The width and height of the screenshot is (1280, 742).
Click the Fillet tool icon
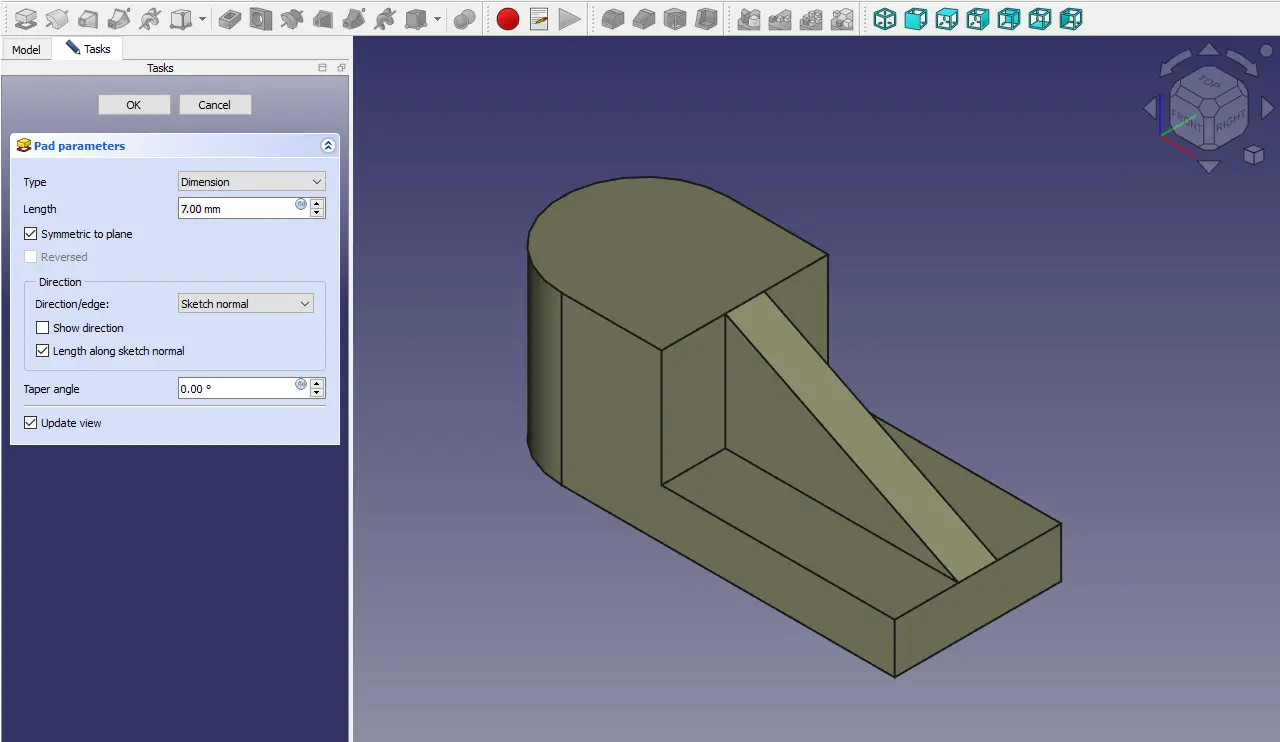[613, 18]
